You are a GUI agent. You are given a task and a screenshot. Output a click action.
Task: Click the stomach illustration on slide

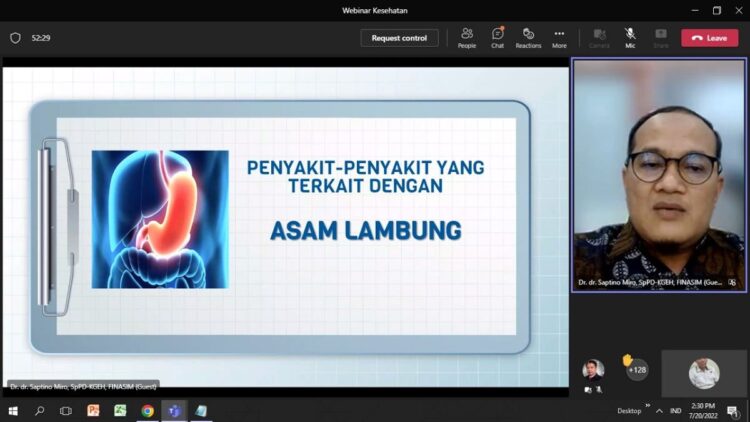160,219
